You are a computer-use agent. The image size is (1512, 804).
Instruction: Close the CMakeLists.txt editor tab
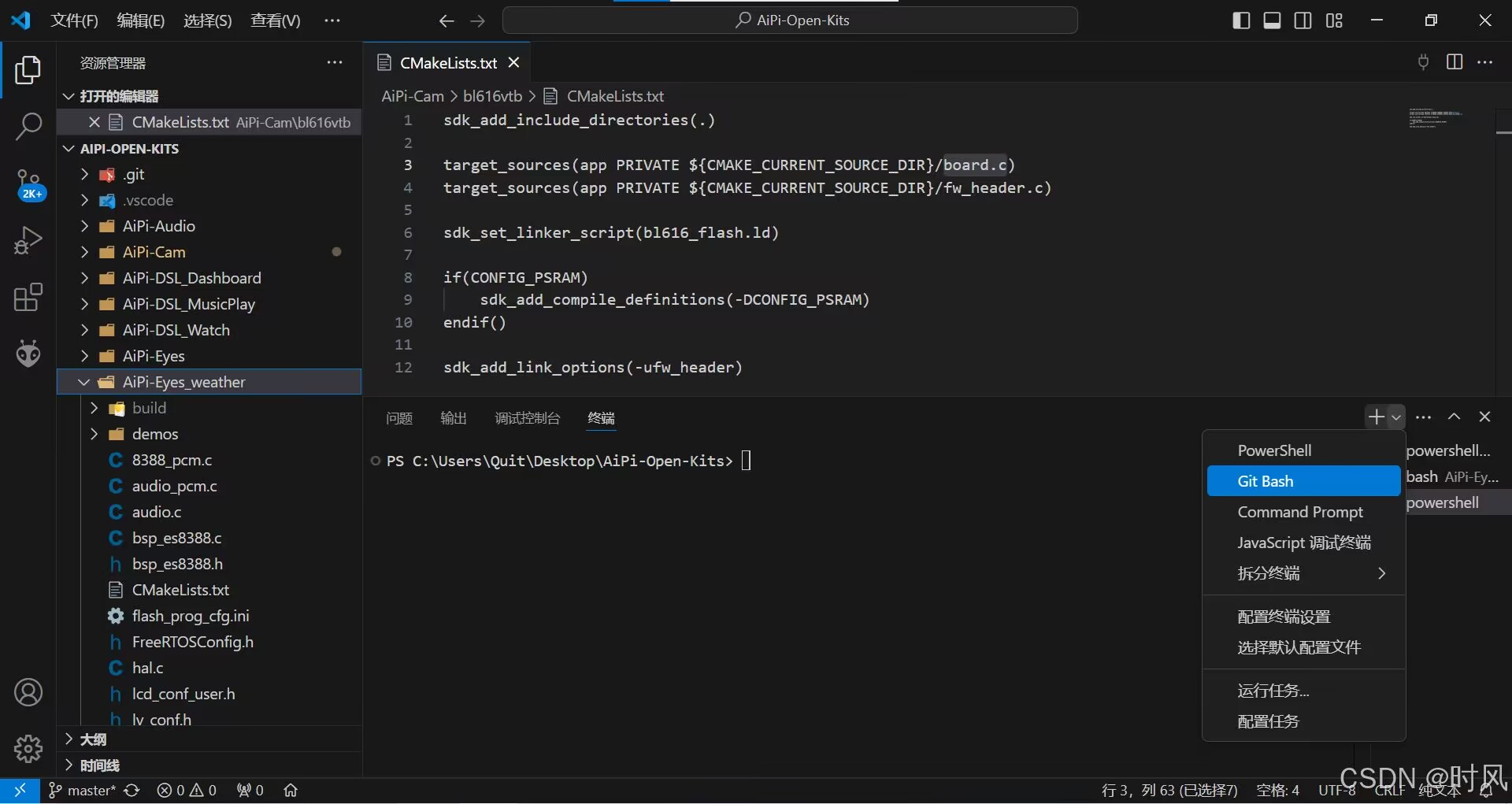click(513, 62)
